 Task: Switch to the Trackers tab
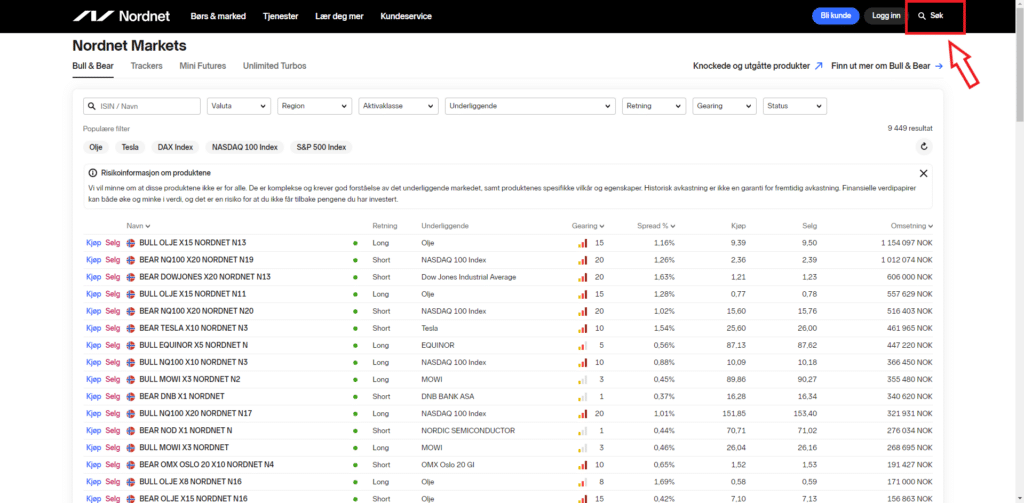(x=146, y=66)
